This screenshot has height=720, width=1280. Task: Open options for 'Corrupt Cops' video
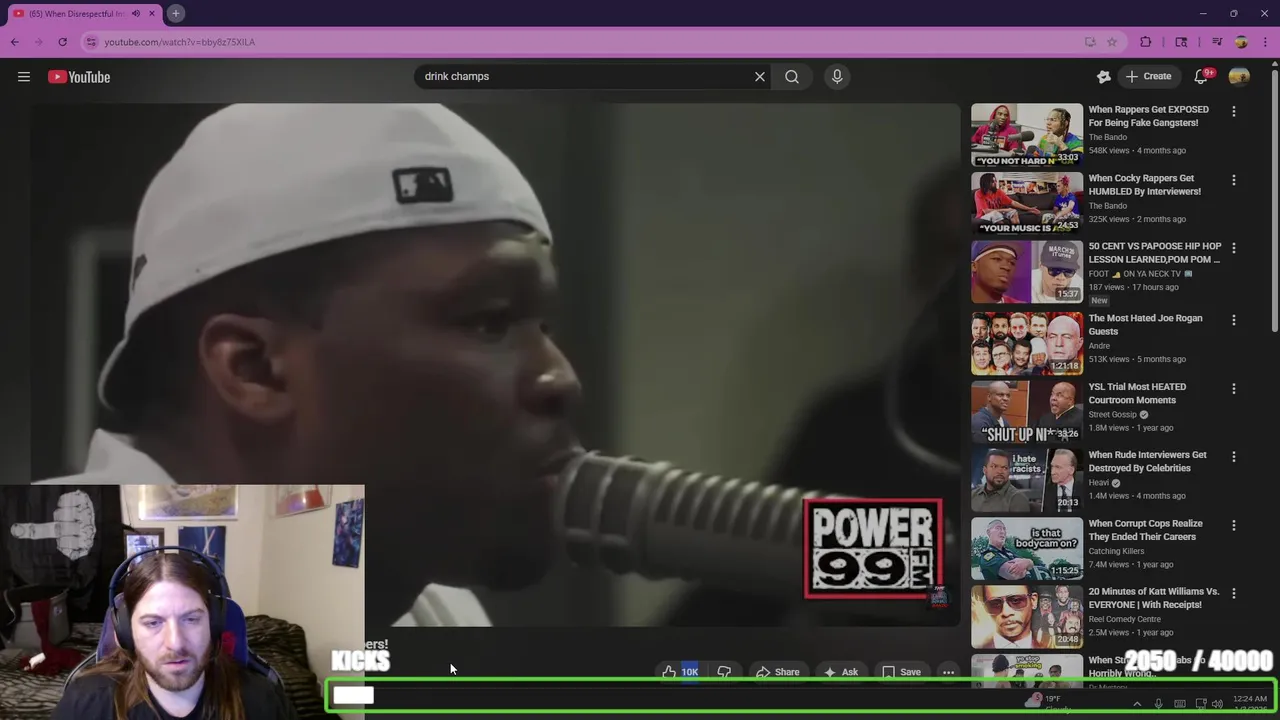pos(1233,525)
